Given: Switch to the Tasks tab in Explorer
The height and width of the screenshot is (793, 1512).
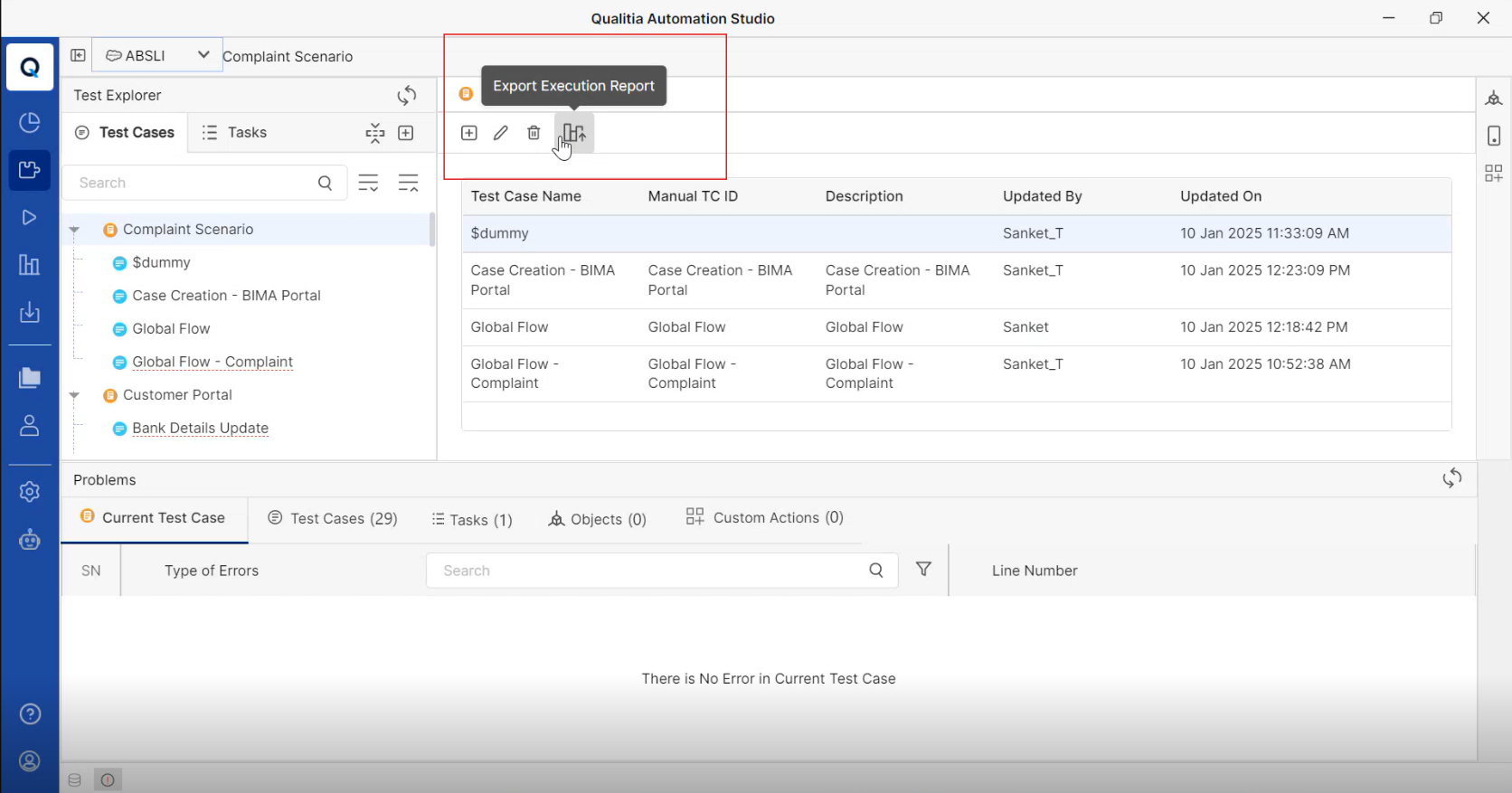Looking at the screenshot, I should (x=234, y=133).
